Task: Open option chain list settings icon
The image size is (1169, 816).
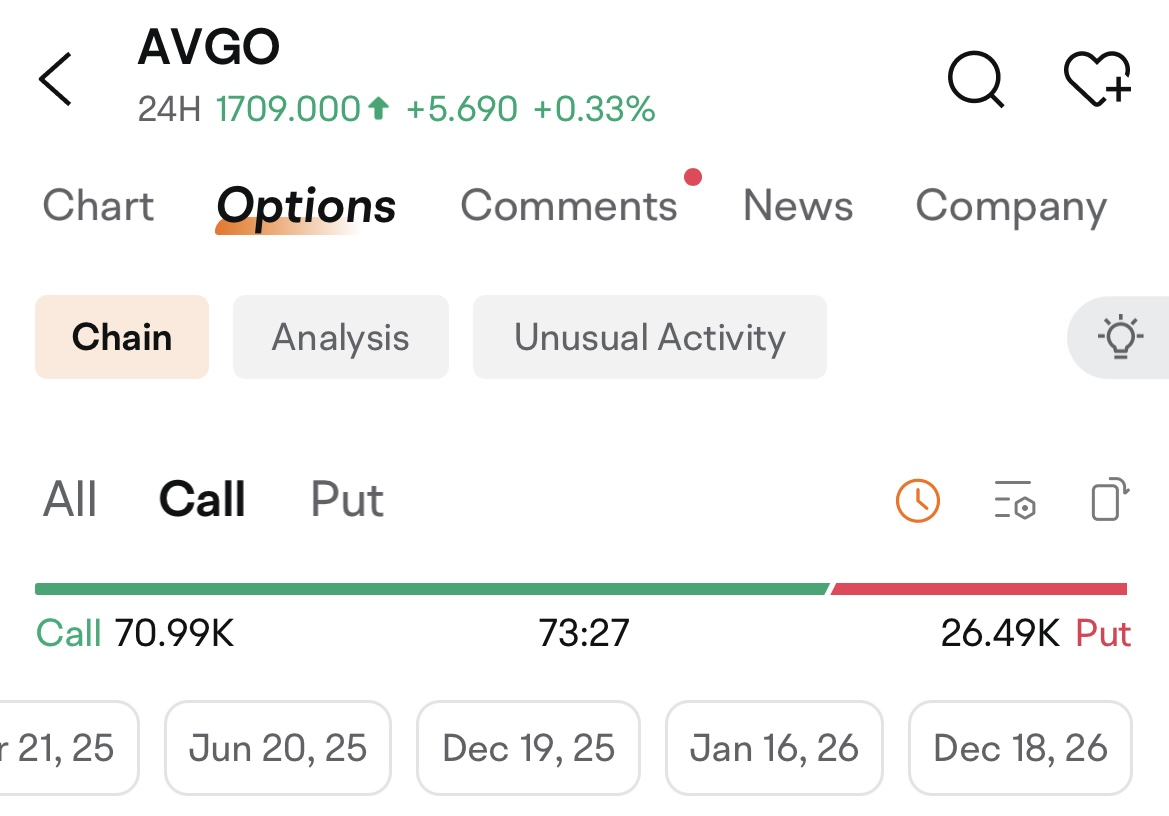Action: point(1014,500)
